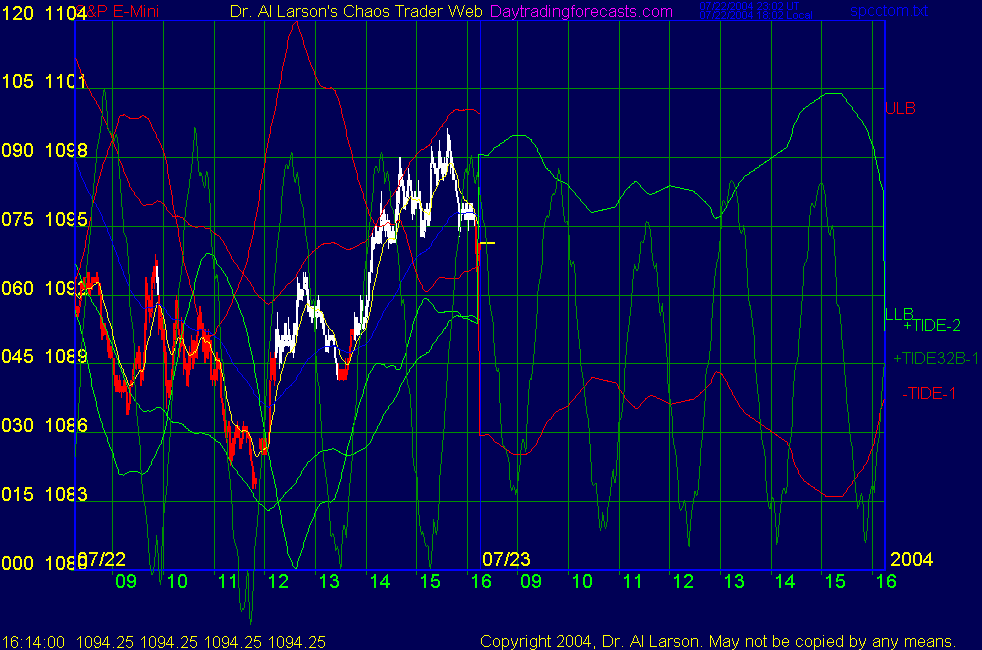
Task: Select the 045 value on the left scale
Action: (18, 356)
